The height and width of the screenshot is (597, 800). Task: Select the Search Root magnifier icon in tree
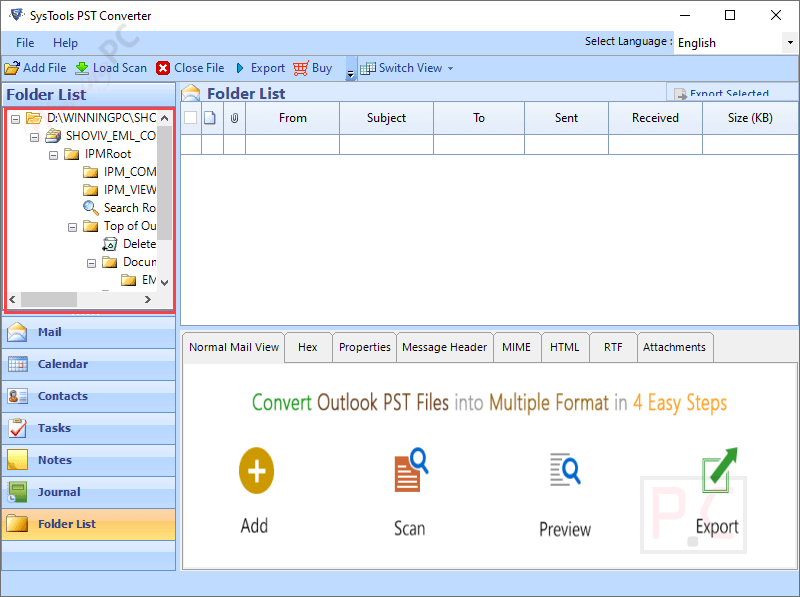point(90,208)
